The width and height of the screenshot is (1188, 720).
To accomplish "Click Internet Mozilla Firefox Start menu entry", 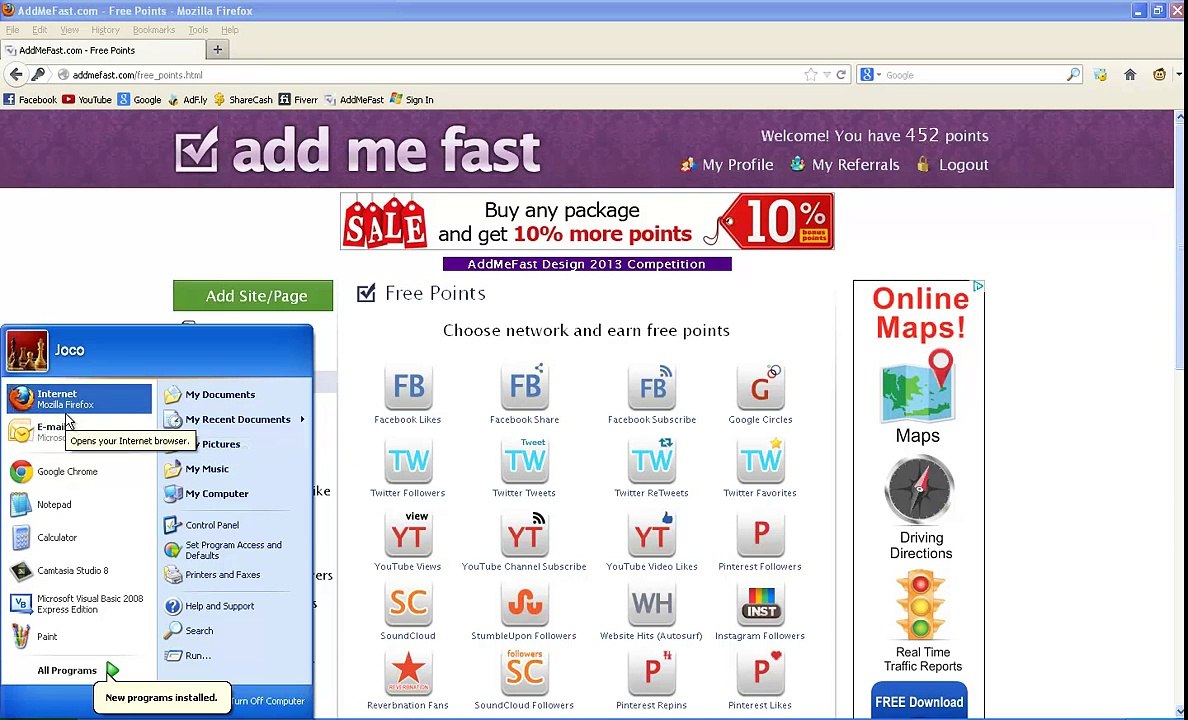I will (80, 399).
